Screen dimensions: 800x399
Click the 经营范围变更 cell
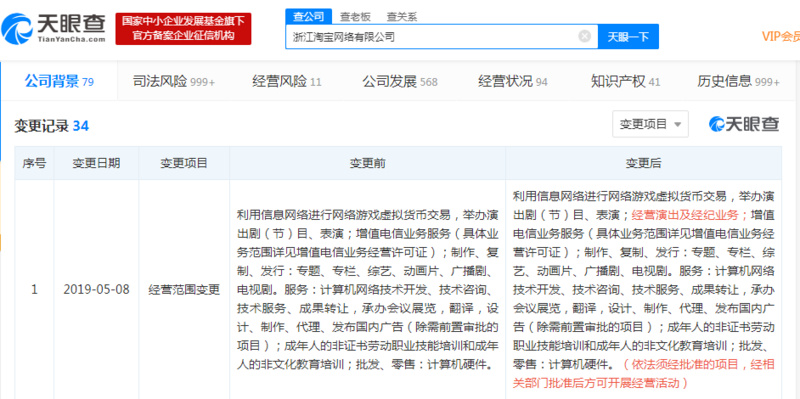[184, 290]
